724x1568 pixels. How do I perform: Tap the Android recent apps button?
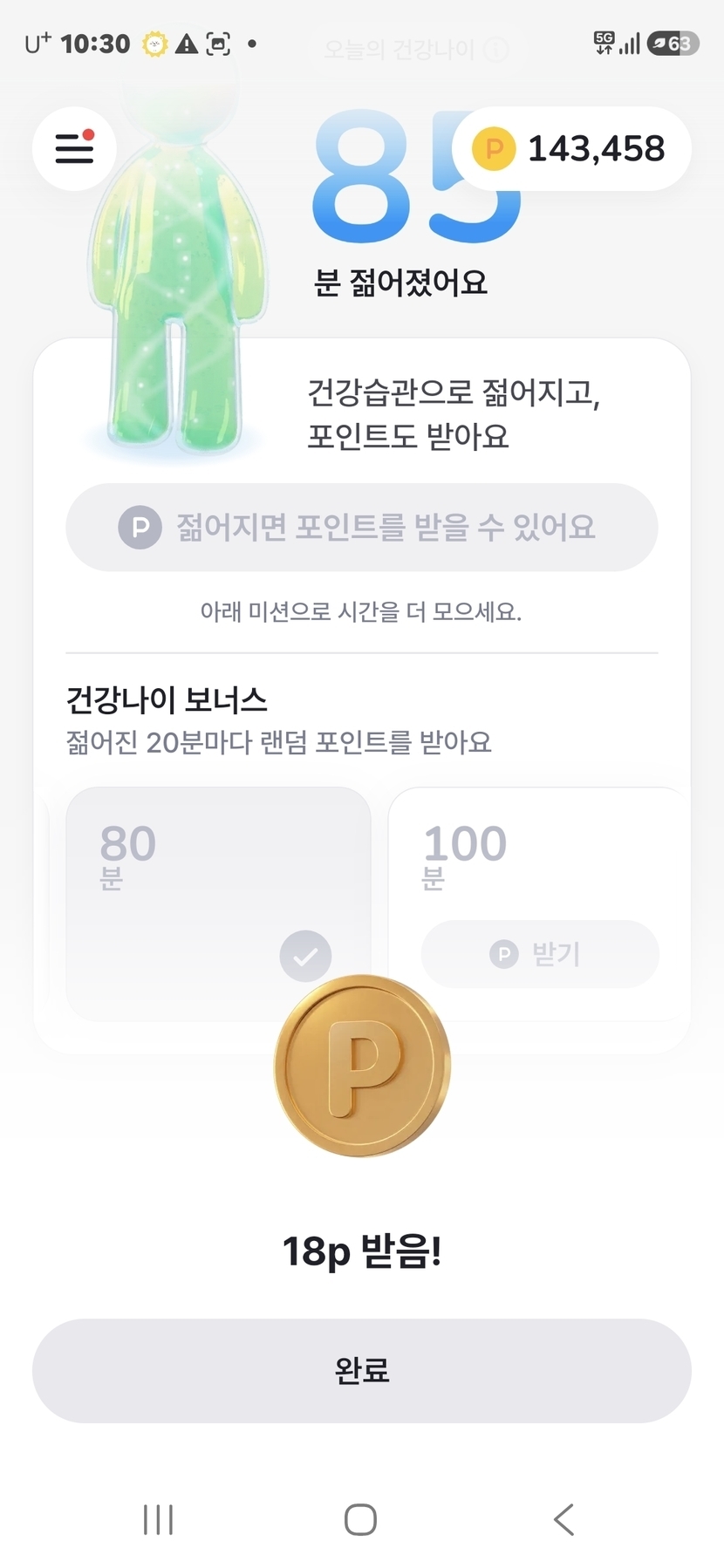point(158,1519)
